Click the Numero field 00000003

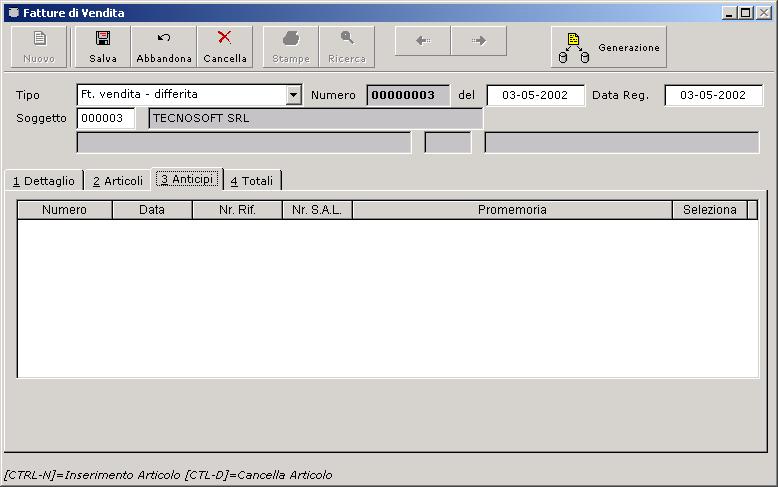coord(408,95)
